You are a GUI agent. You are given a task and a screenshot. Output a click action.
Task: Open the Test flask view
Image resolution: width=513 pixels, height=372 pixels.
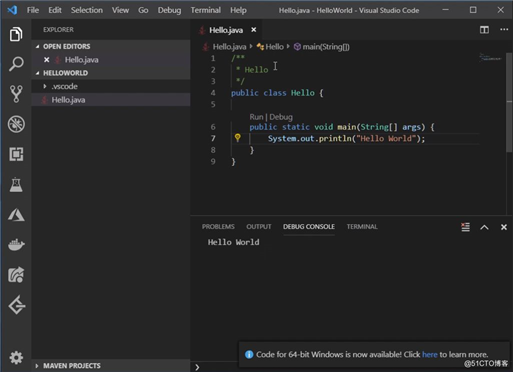click(16, 184)
